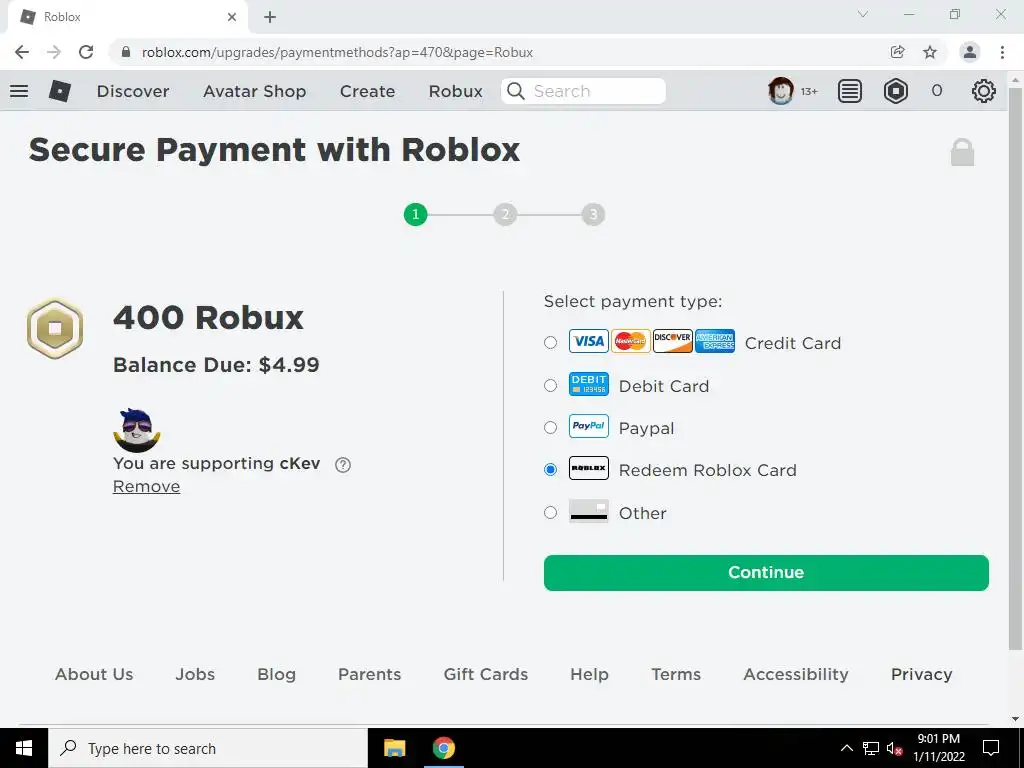Bookmark this page with star icon
Viewport: 1024px width, 768px height.
930,52
